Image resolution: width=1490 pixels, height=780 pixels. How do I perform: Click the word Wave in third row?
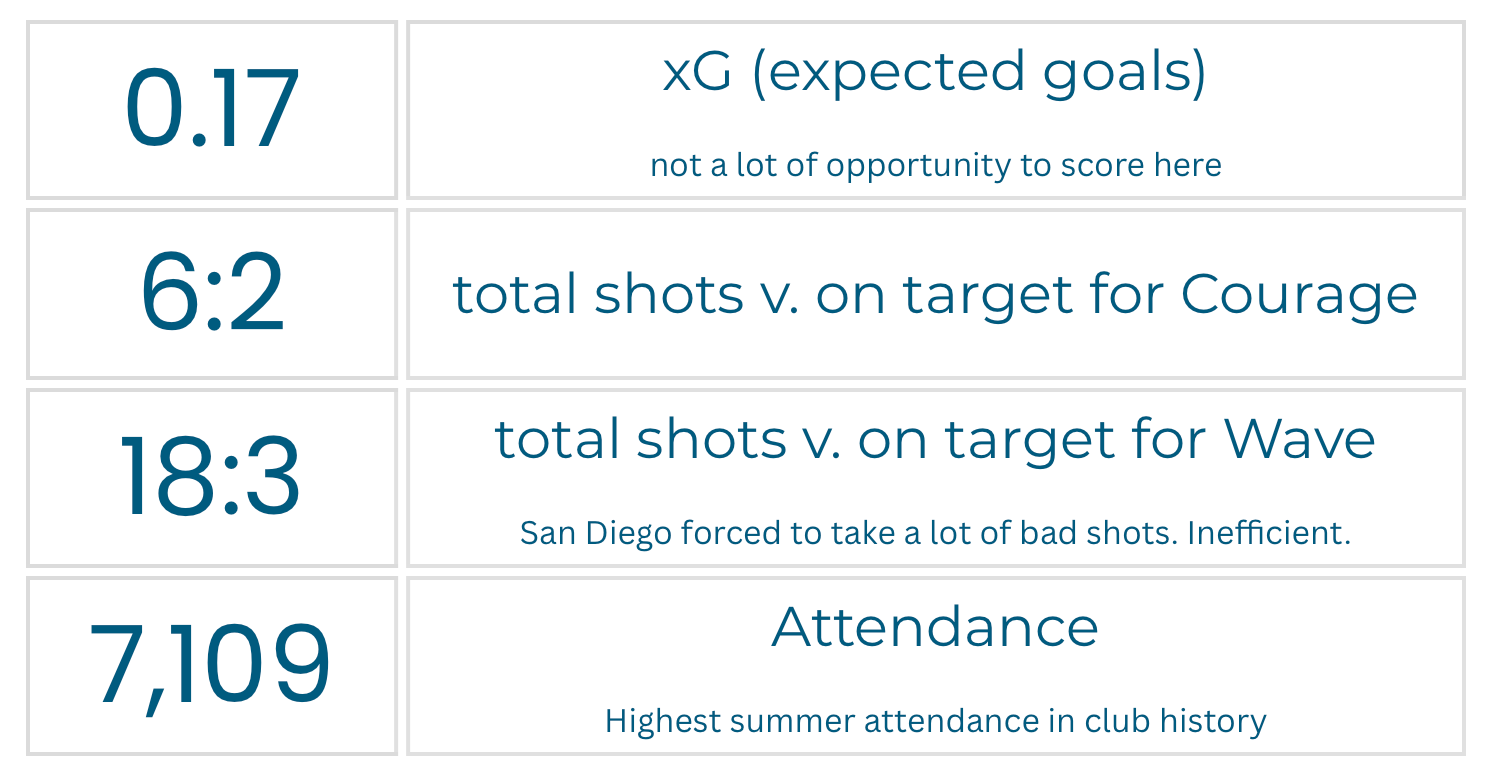(1299, 439)
